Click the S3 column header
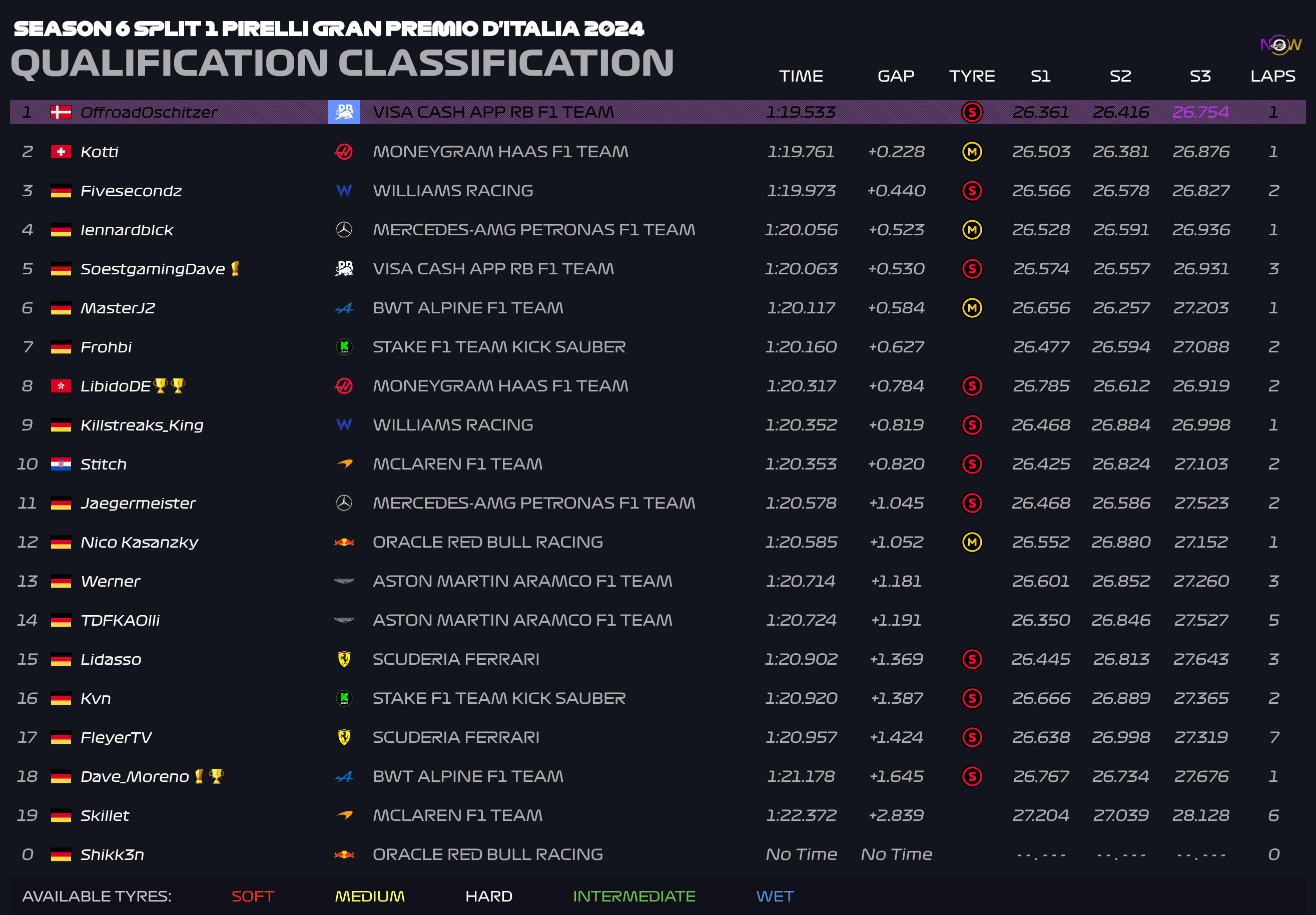The width and height of the screenshot is (1316, 915). (1200, 76)
